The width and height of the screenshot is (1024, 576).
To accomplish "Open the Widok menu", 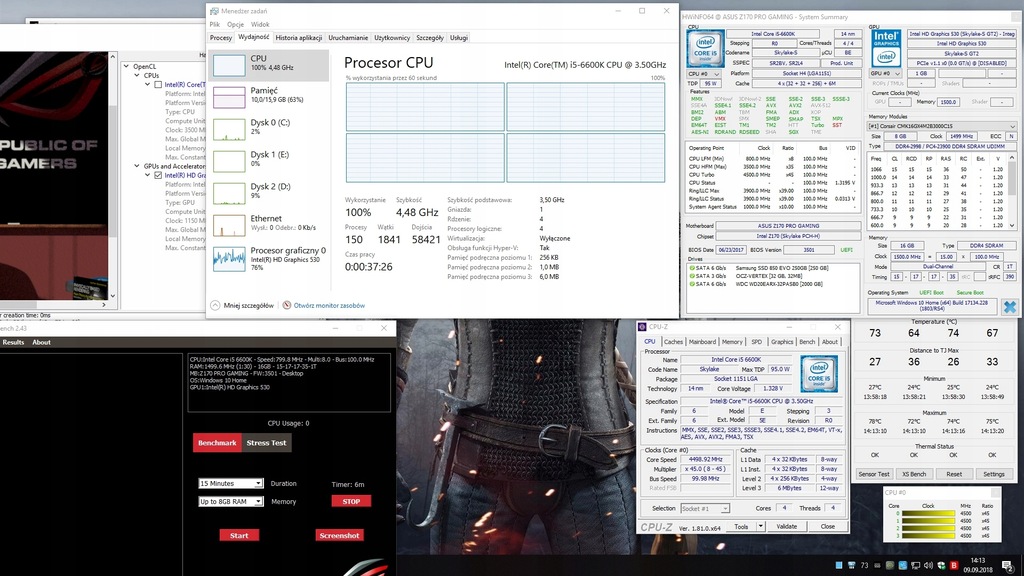I will tap(260, 24).
